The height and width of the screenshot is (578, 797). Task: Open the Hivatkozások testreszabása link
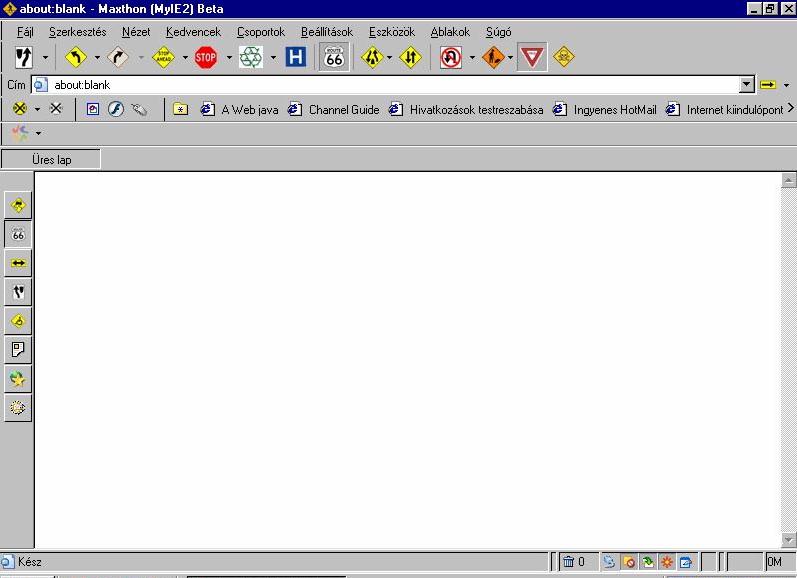click(x=466, y=109)
